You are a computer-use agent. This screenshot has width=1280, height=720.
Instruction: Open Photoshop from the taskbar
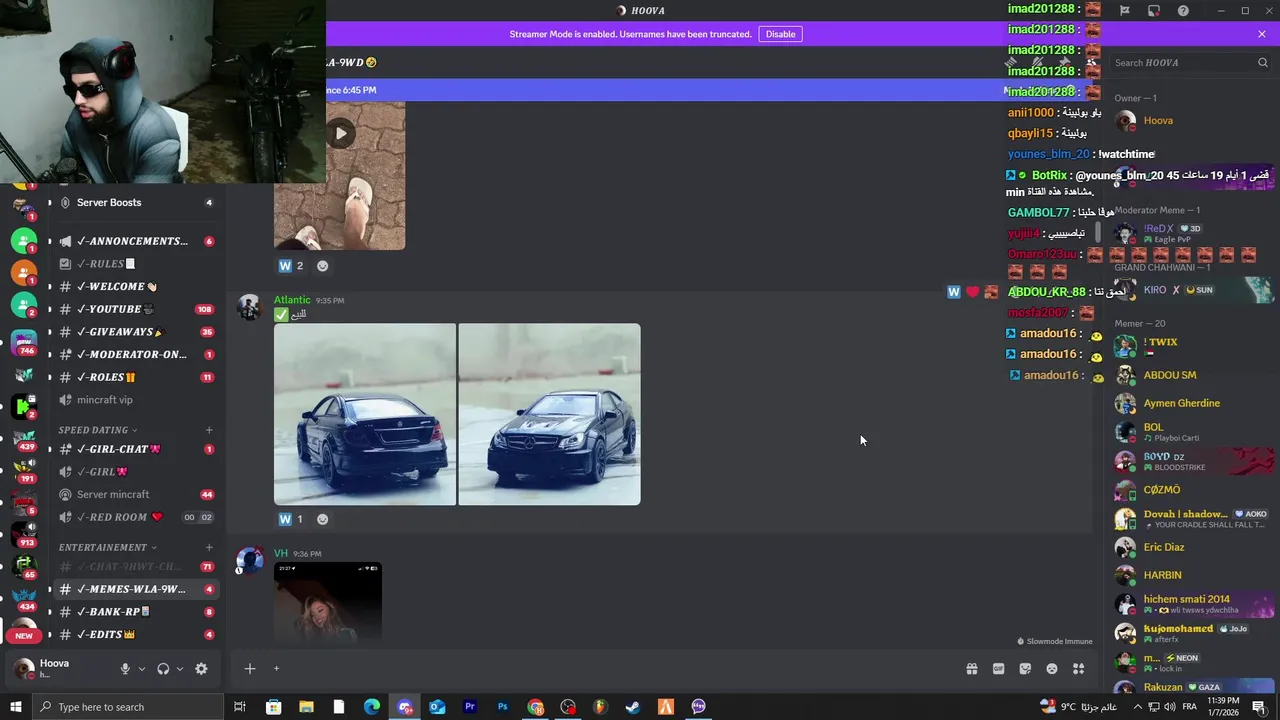pyautogui.click(x=503, y=707)
